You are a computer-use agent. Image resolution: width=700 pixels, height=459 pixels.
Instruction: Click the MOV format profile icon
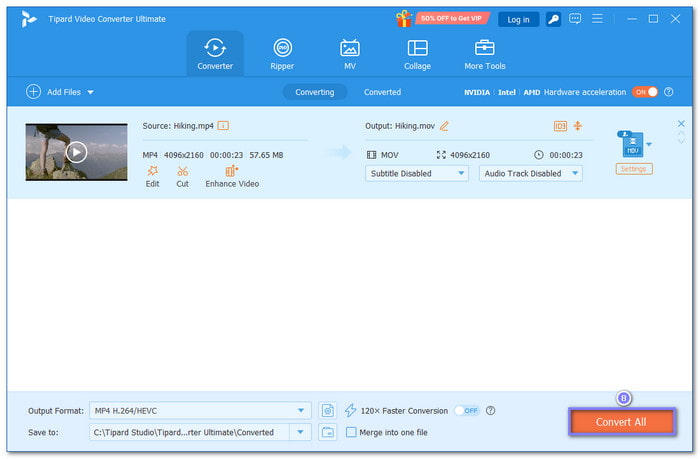630,144
